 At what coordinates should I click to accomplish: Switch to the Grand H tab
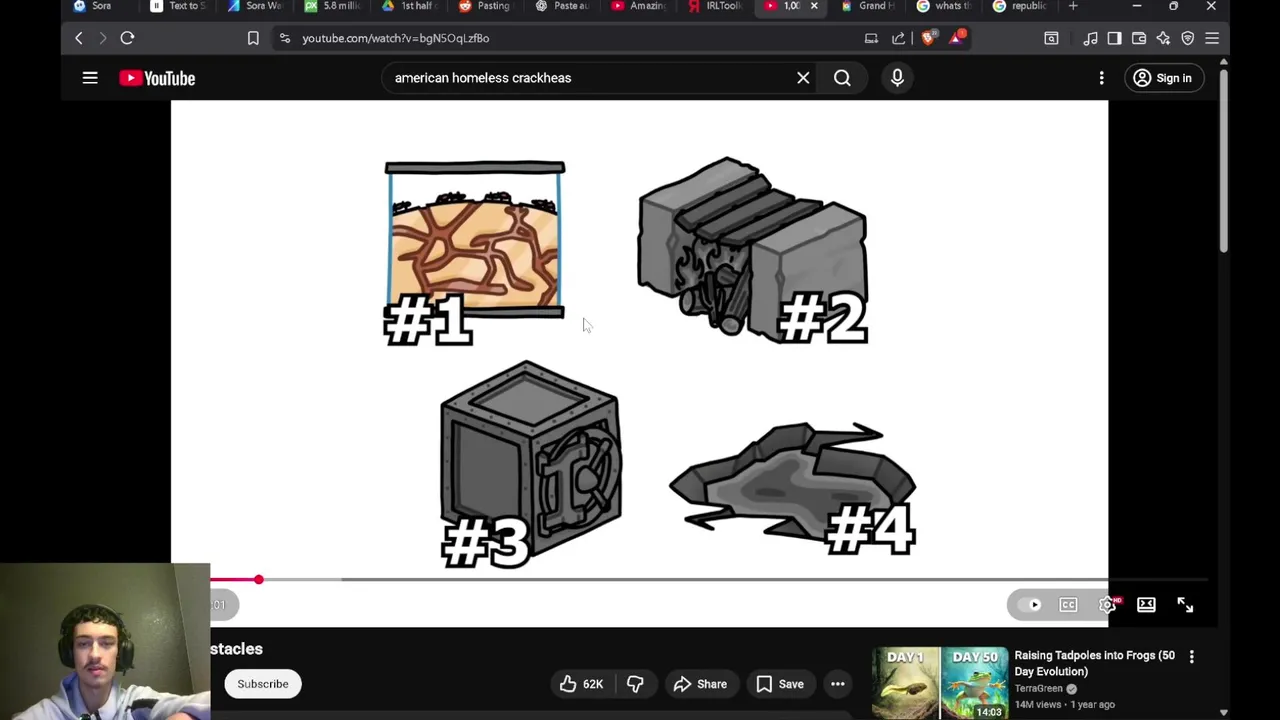click(x=869, y=6)
